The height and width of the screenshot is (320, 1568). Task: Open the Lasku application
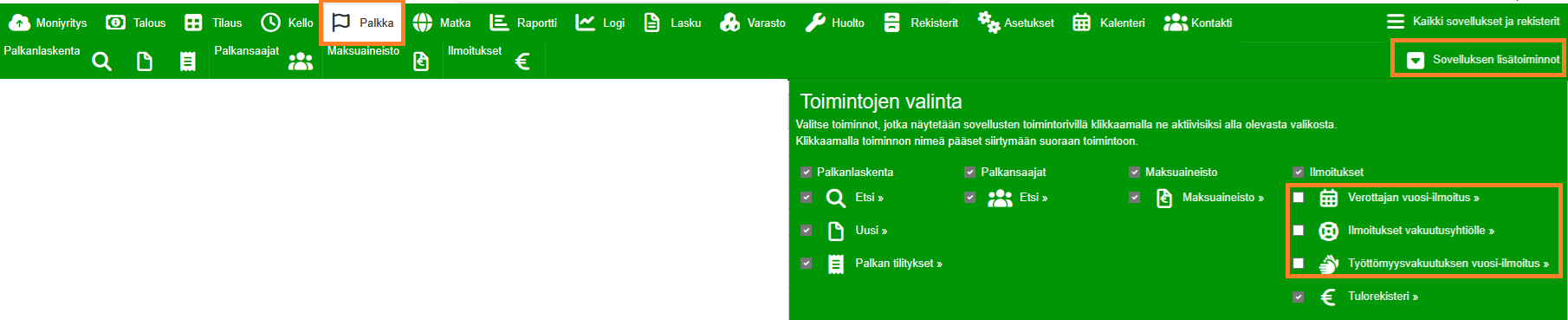(672, 23)
